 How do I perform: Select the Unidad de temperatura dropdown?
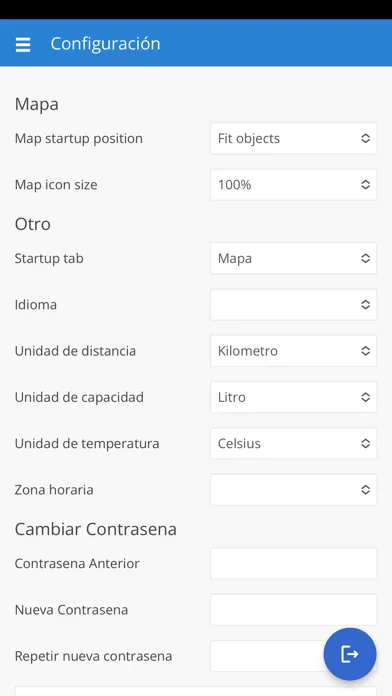pos(293,443)
